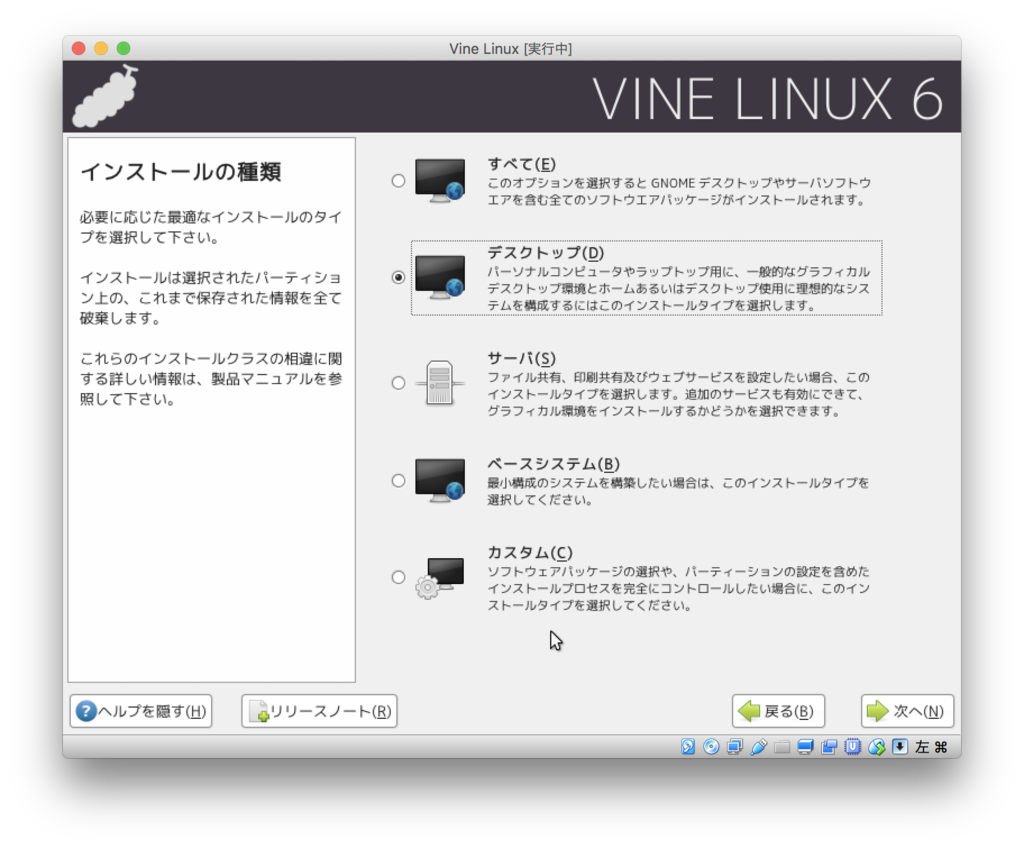Click the サーバ(S) option title
Screen dimensions: 1024x848
click(522, 359)
